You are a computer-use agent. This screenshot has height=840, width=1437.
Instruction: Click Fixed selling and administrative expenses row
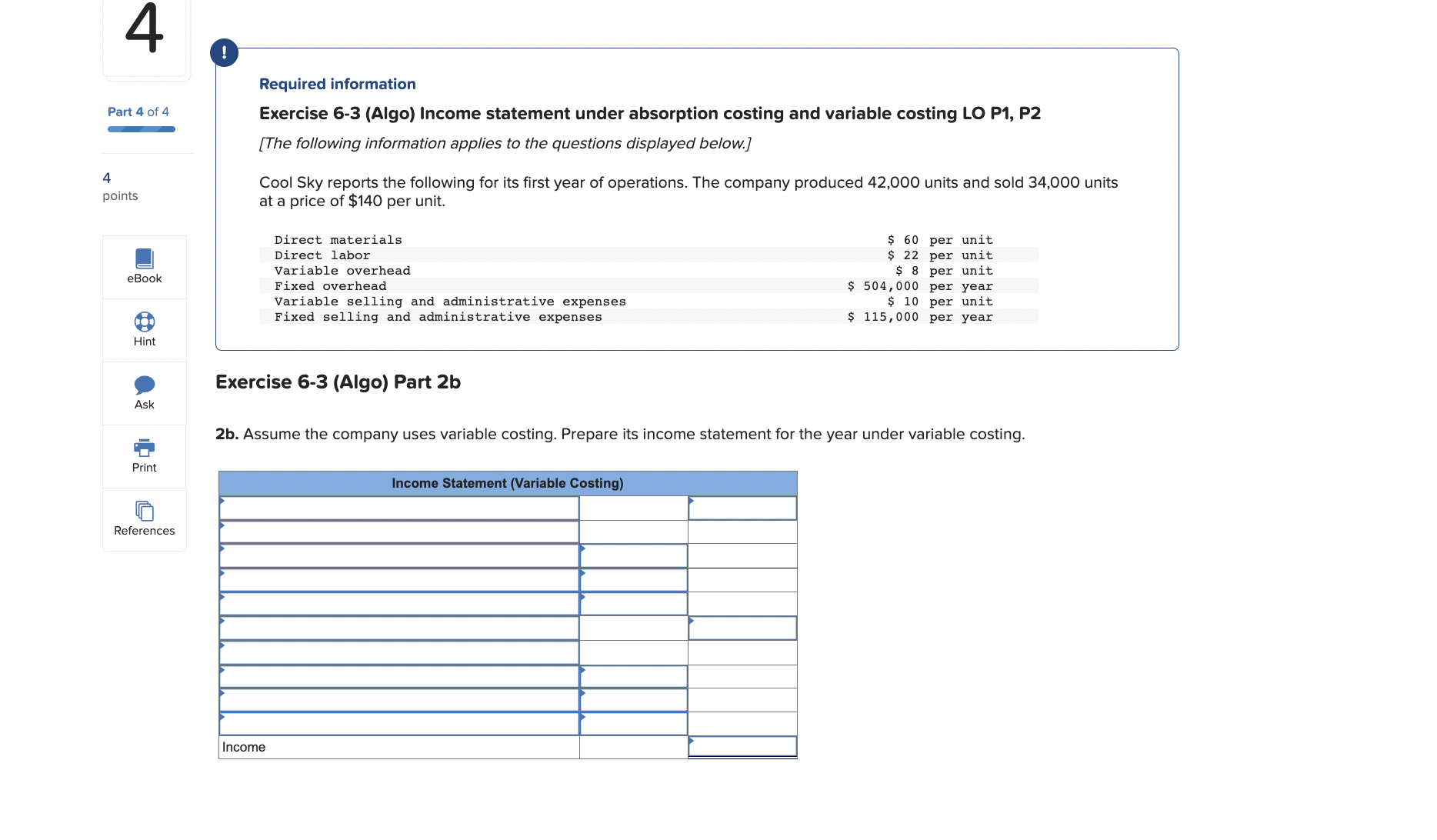(x=648, y=317)
